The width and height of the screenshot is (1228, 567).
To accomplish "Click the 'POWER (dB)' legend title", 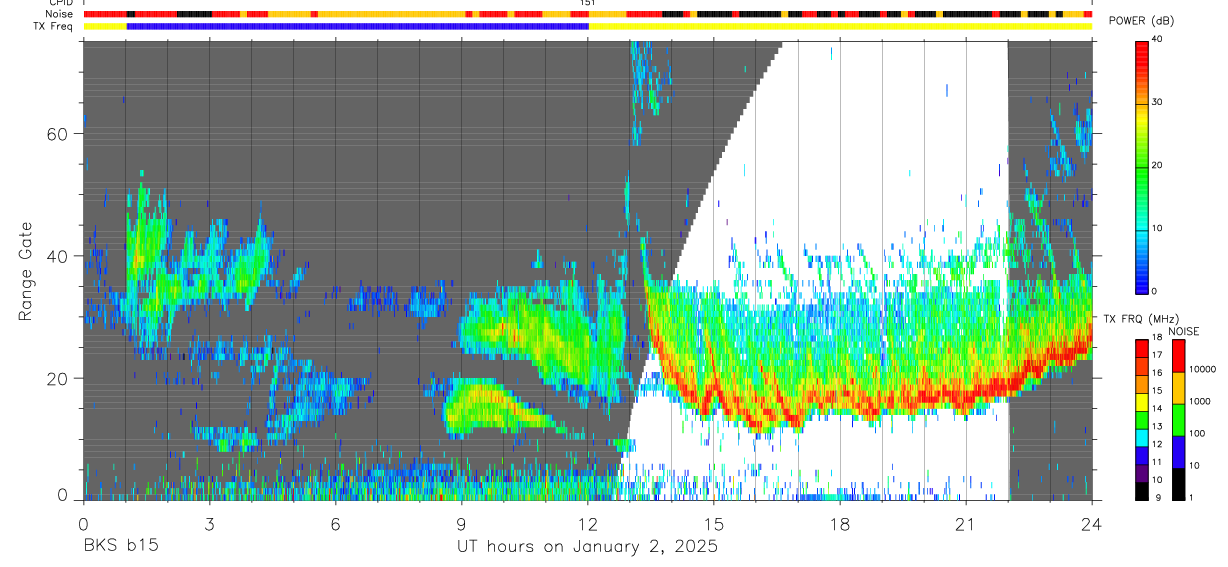I will (x=1141, y=21).
